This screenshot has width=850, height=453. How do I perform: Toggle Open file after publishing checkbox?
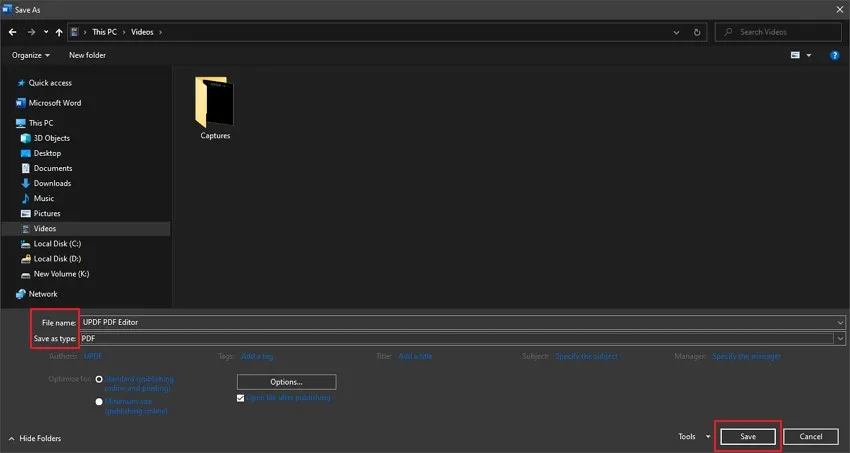[x=241, y=398]
